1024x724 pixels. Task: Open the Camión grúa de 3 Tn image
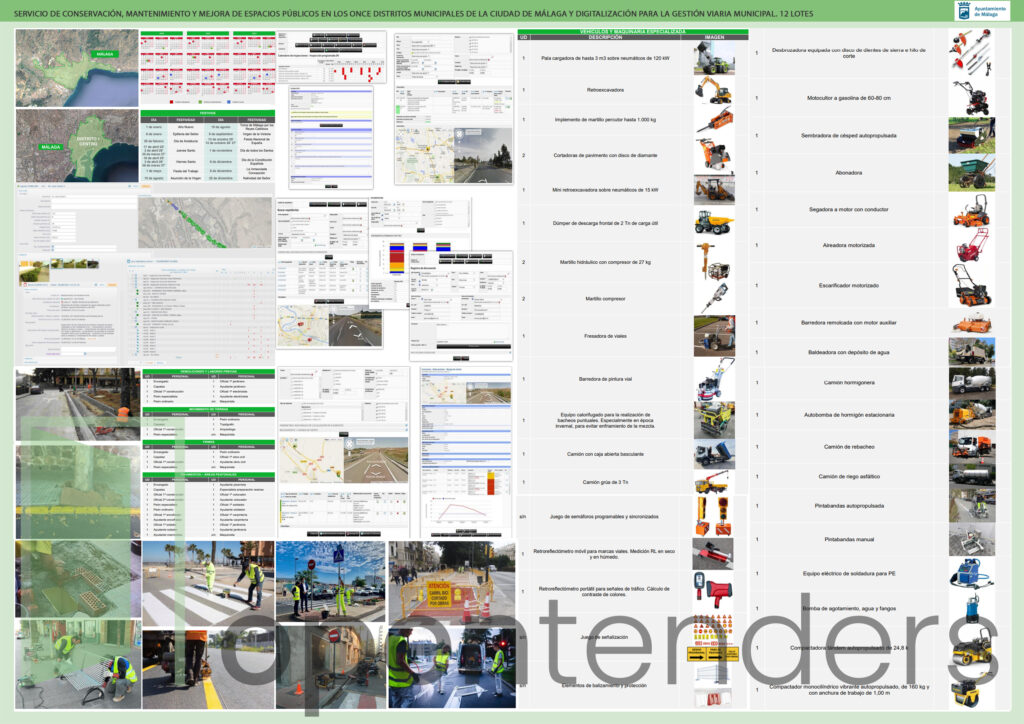click(x=714, y=482)
